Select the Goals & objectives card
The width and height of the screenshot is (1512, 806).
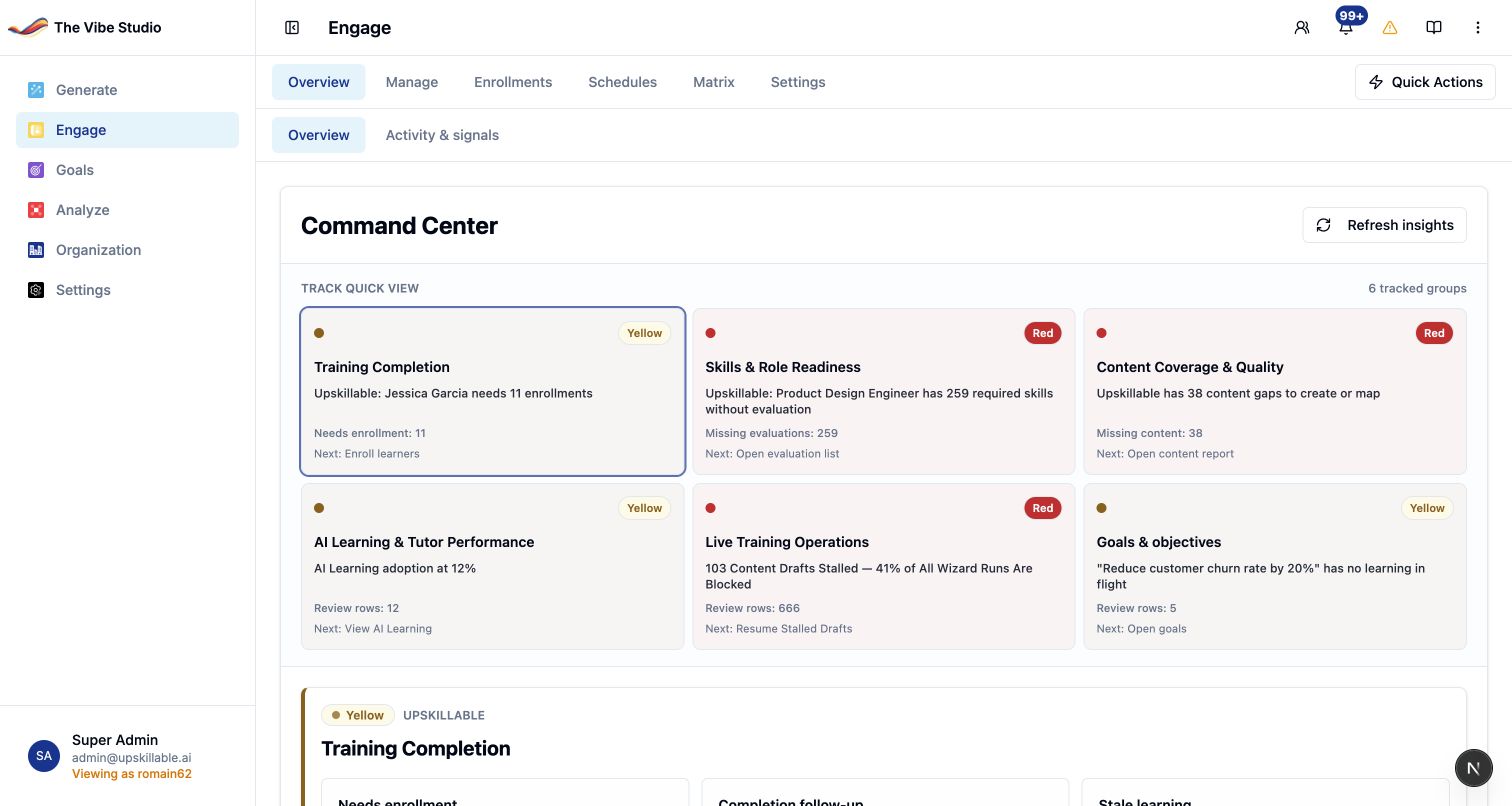(x=1275, y=566)
